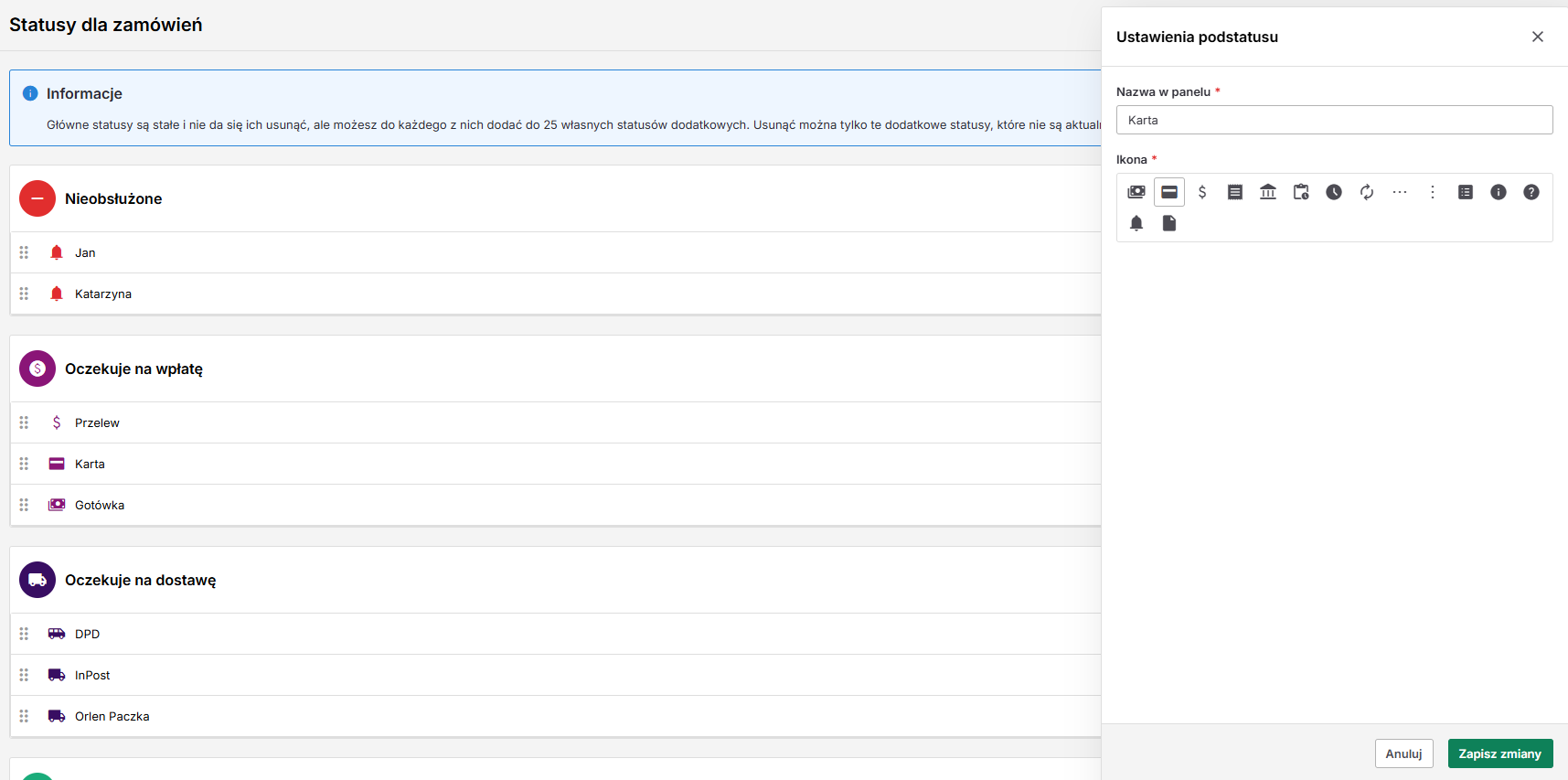Select the question mark circle icon

pyautogui.click(x=1531, y=192)
